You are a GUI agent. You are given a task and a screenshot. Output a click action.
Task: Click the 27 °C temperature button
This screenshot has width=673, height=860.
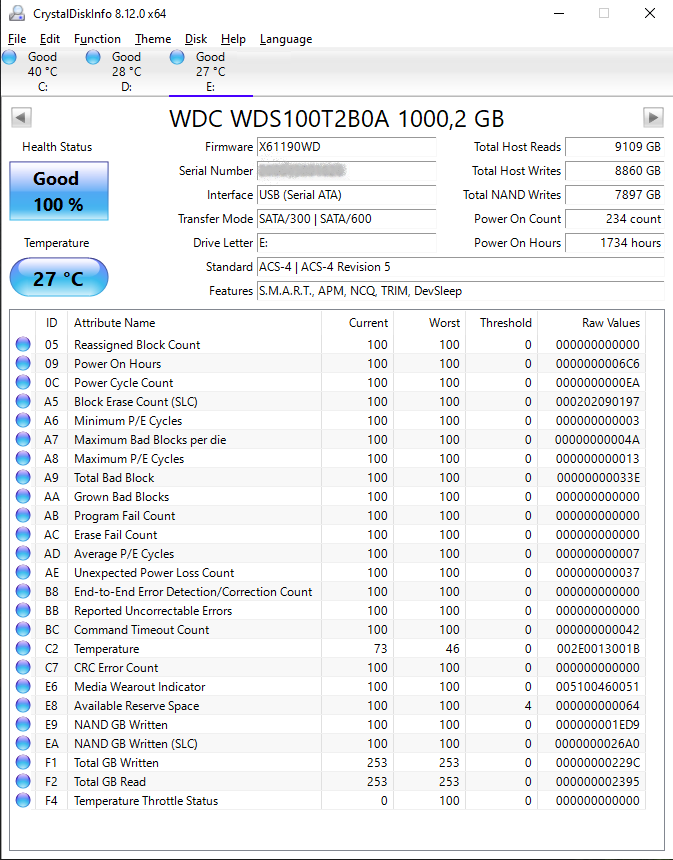tap(59, 278)
